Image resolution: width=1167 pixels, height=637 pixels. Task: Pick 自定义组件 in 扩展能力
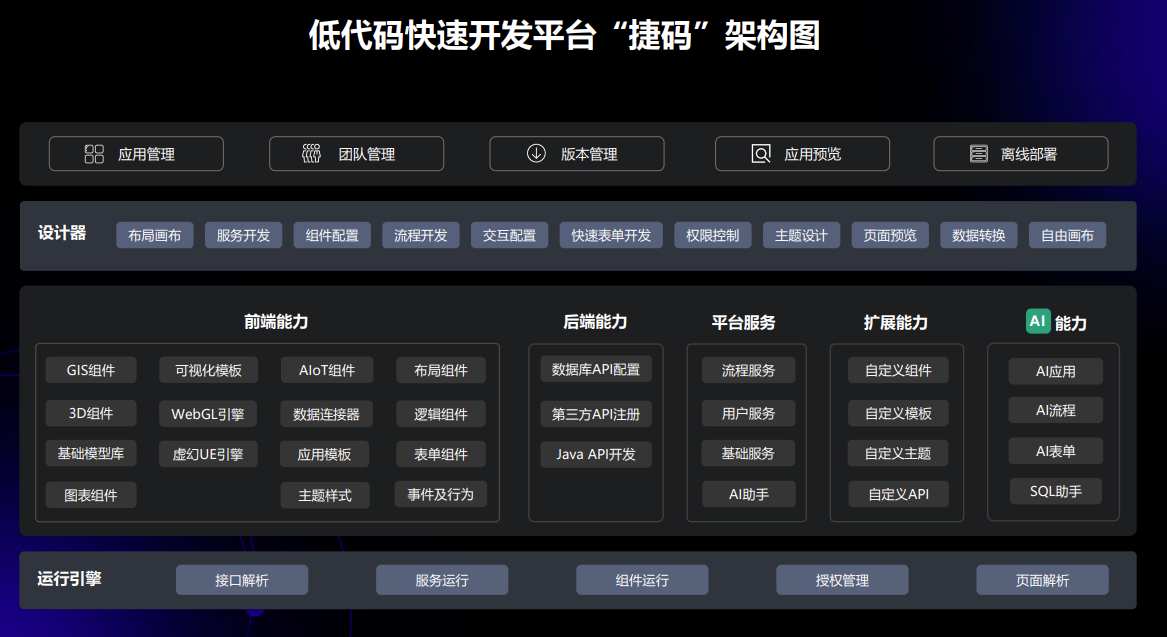click(x=898, y=370)
